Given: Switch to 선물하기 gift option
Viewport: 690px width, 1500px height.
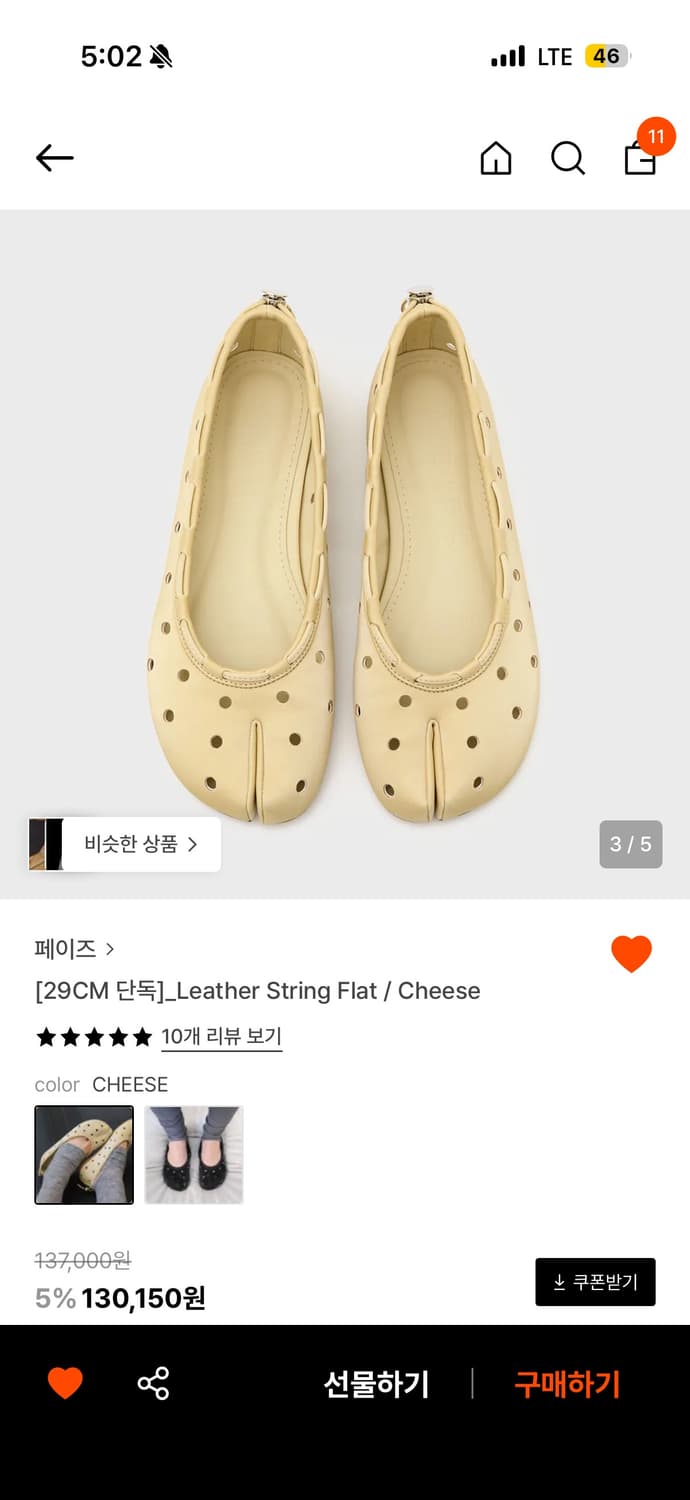Looking at the screenshot, I should 375,1383.
